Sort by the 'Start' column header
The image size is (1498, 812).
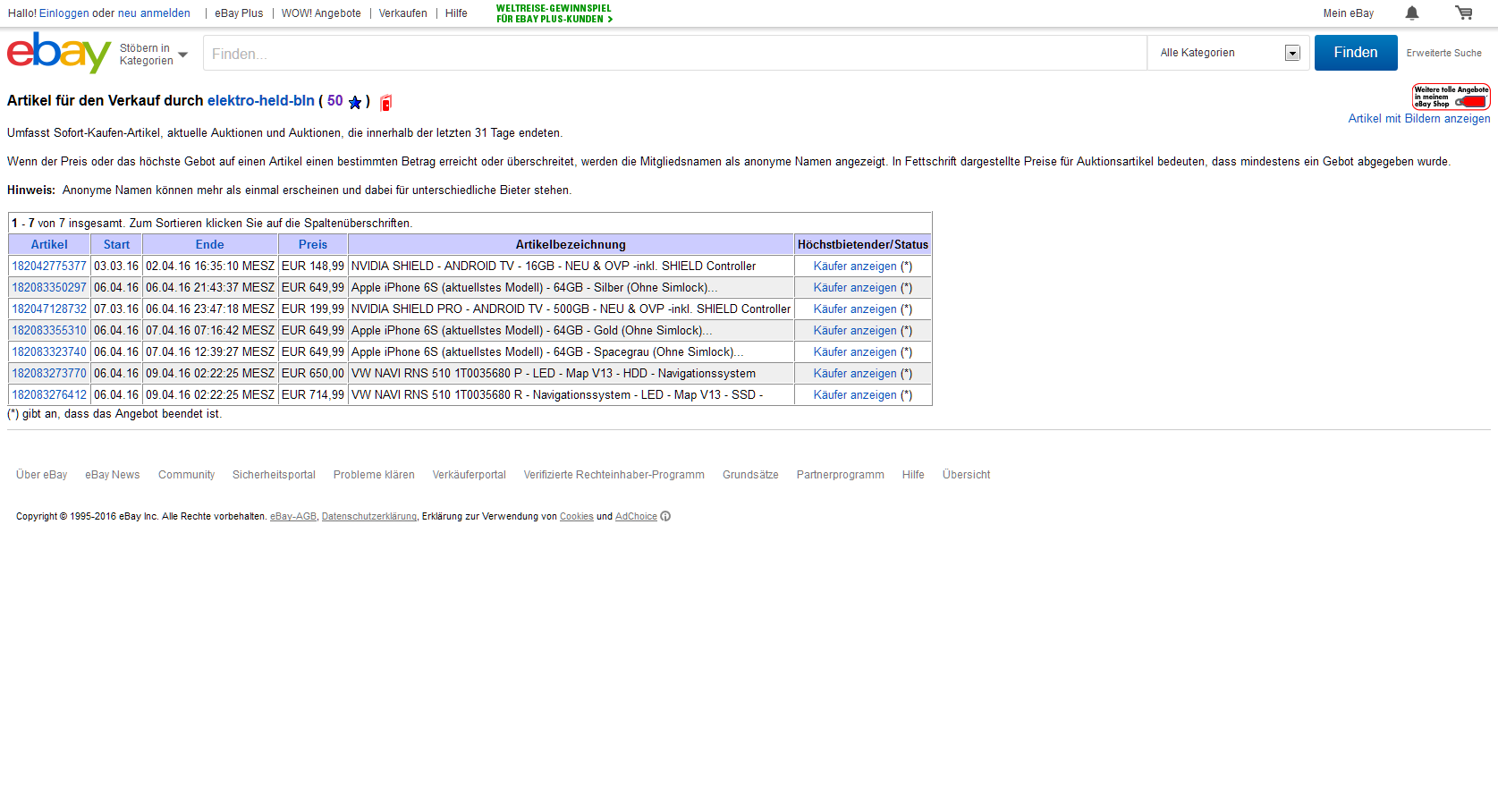click(x=116, y=244)
